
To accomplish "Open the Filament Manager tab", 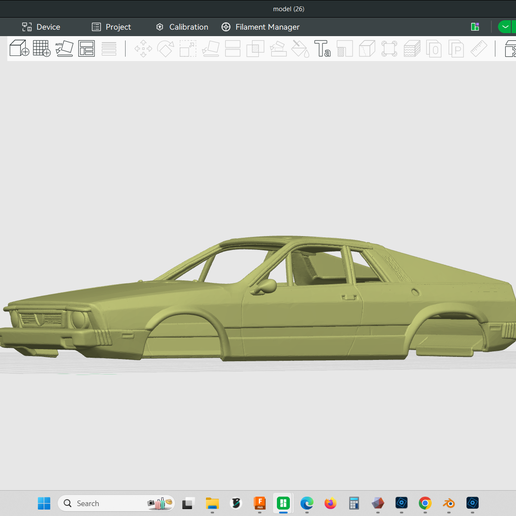I will [260, 27].
